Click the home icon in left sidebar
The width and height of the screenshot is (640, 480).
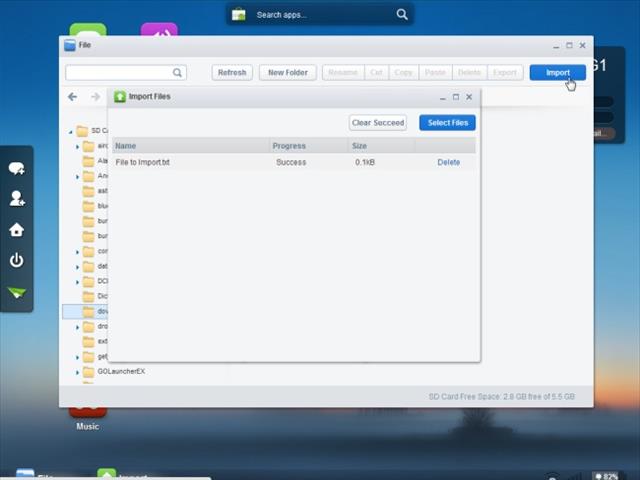(17, 229)
